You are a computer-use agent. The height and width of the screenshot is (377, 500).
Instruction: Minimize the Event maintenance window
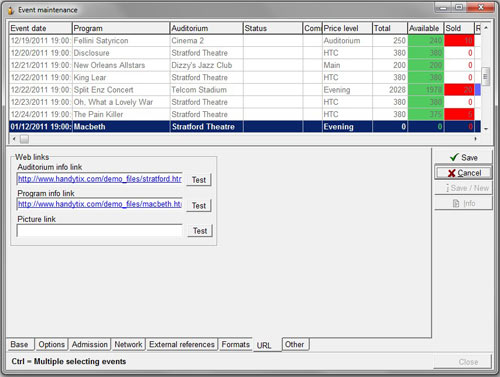point(443,7)
